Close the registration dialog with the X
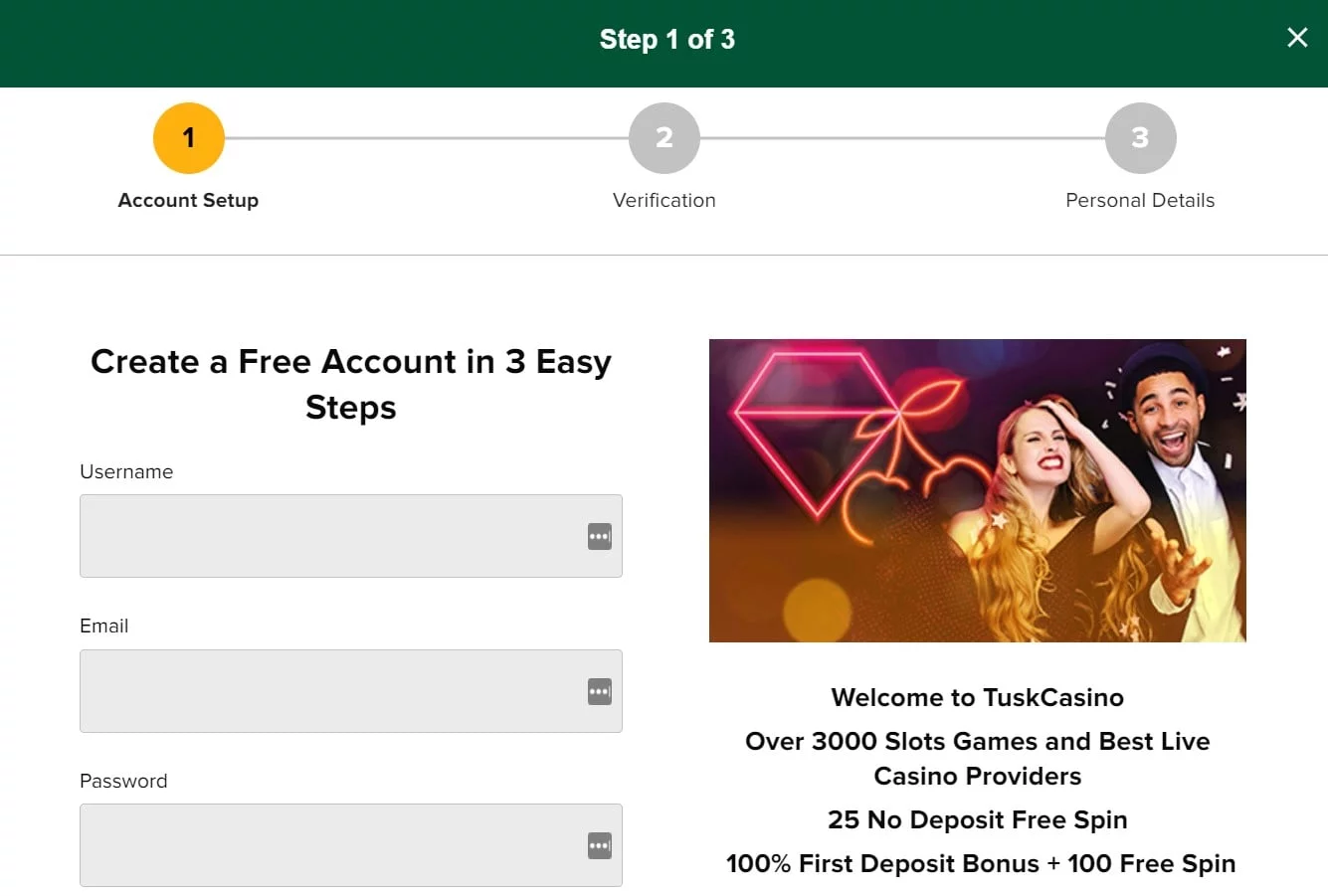 [1297, 38]
